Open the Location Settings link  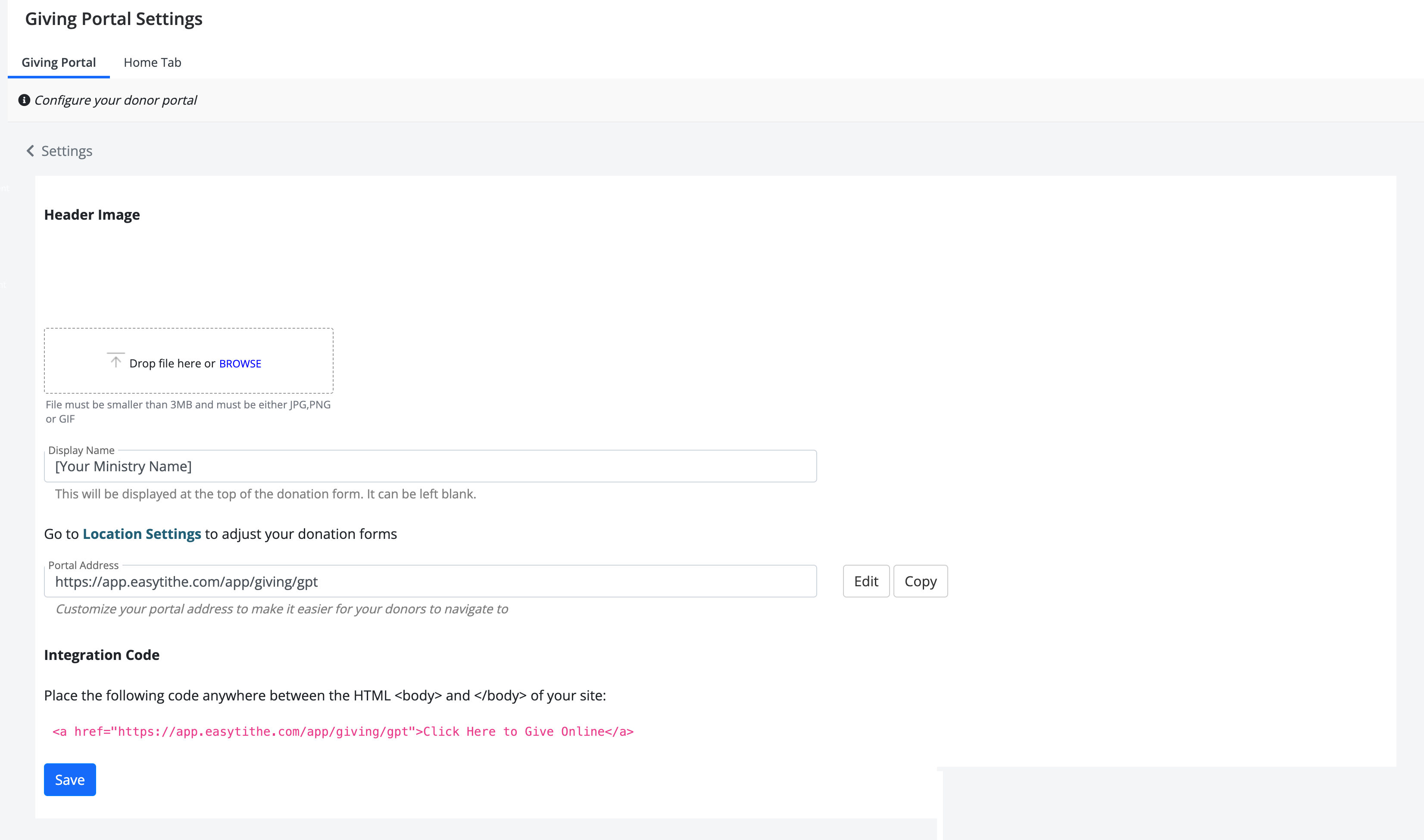141,534
